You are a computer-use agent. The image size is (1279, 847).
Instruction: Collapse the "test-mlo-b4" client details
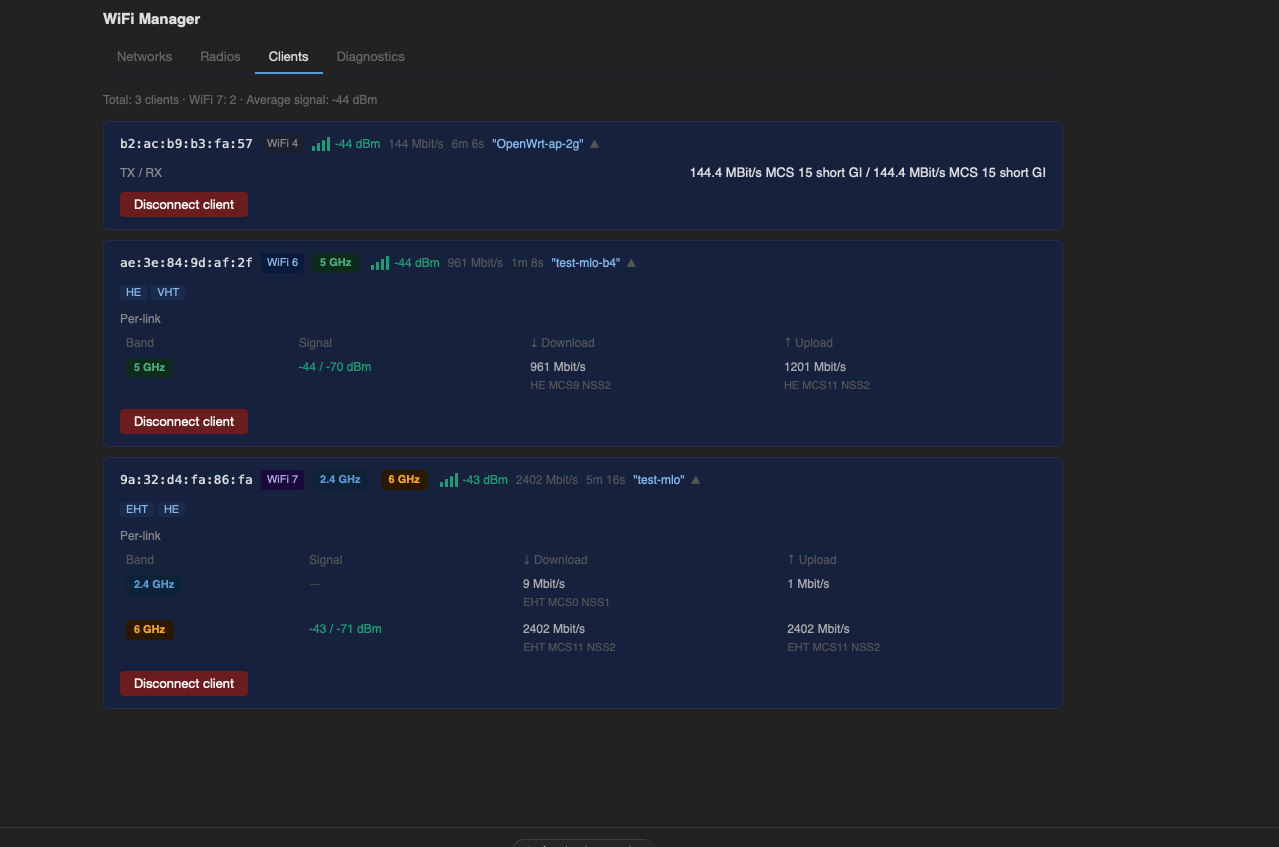pos(631,263)
